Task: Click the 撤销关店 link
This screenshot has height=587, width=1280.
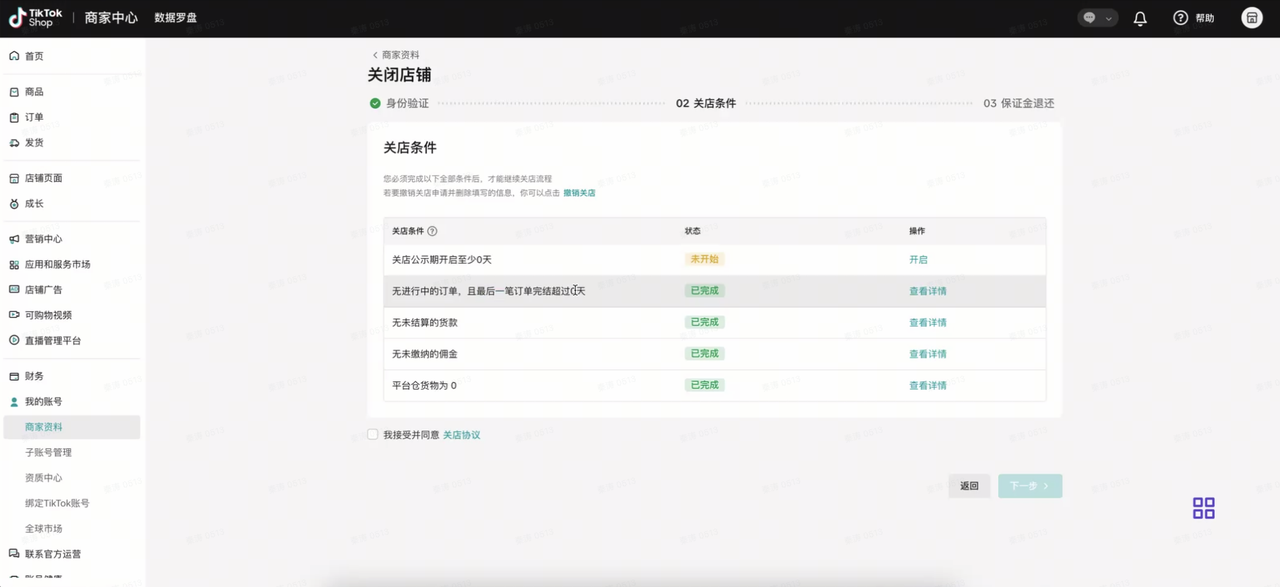Action: 579,193
